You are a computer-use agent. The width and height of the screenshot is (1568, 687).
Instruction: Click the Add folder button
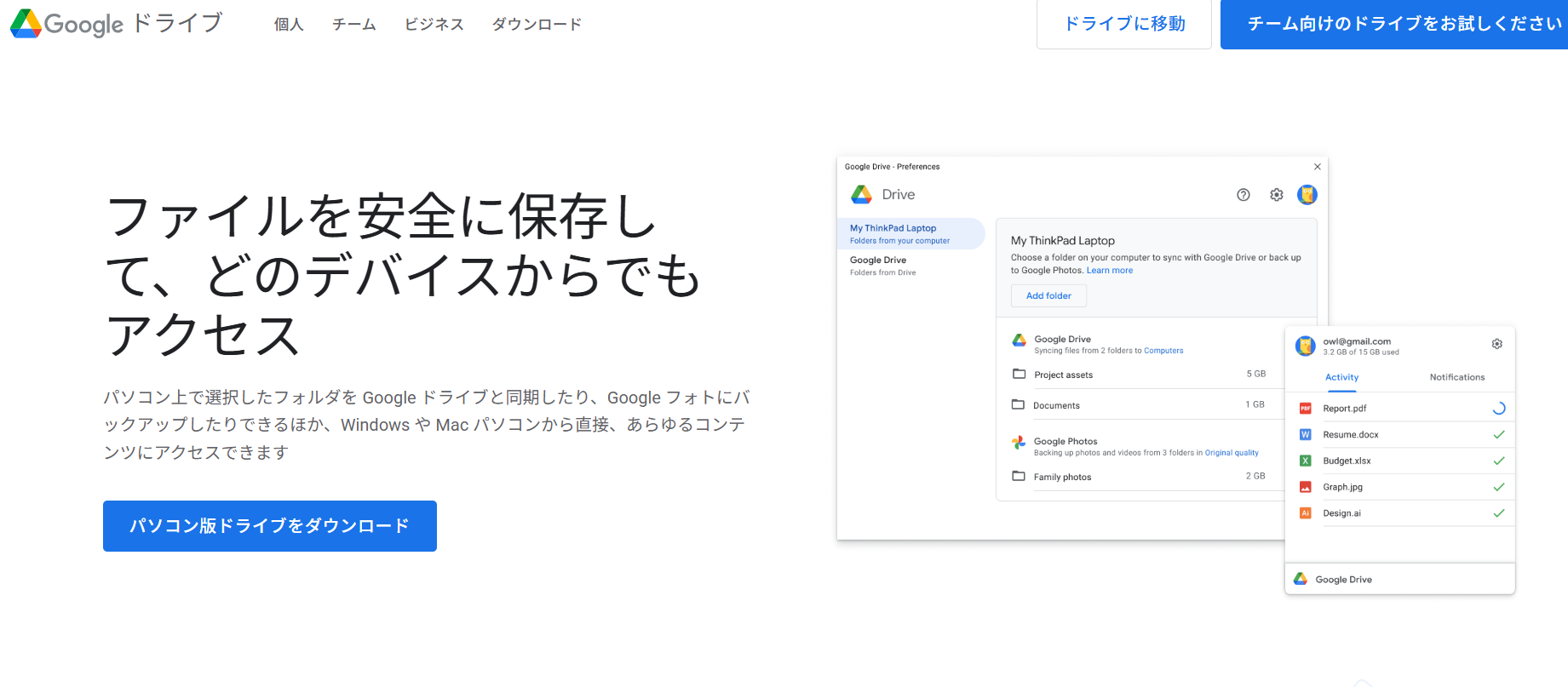point(1048,295)
